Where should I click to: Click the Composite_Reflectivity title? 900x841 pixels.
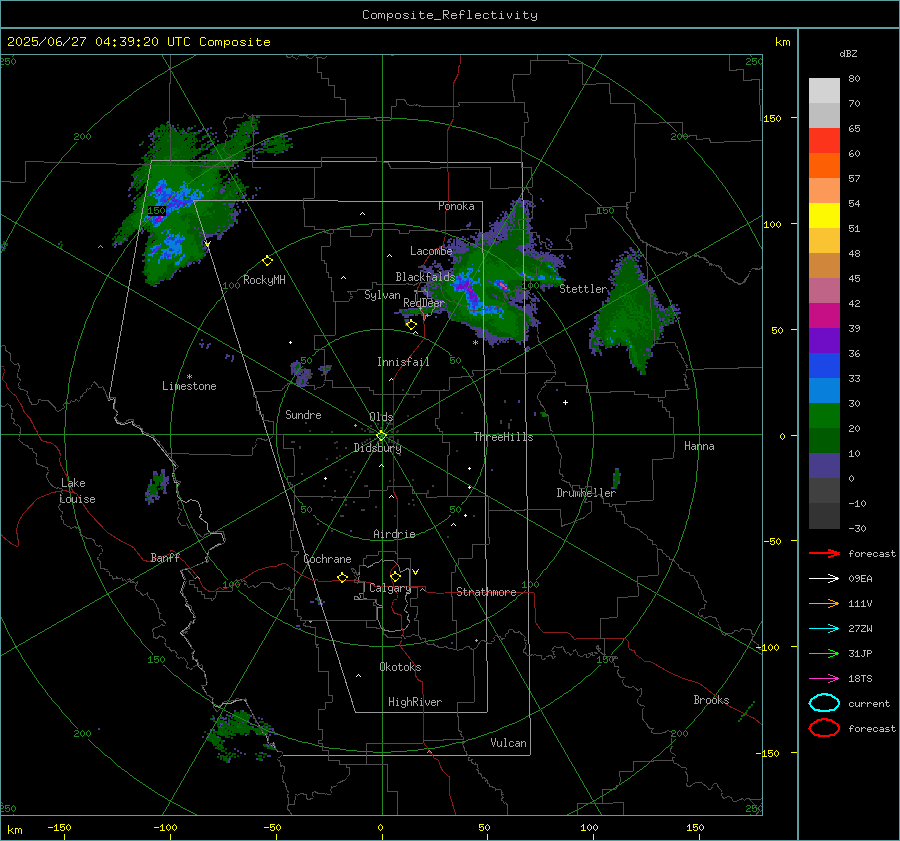pyautogui.click(x=449, y=15)
